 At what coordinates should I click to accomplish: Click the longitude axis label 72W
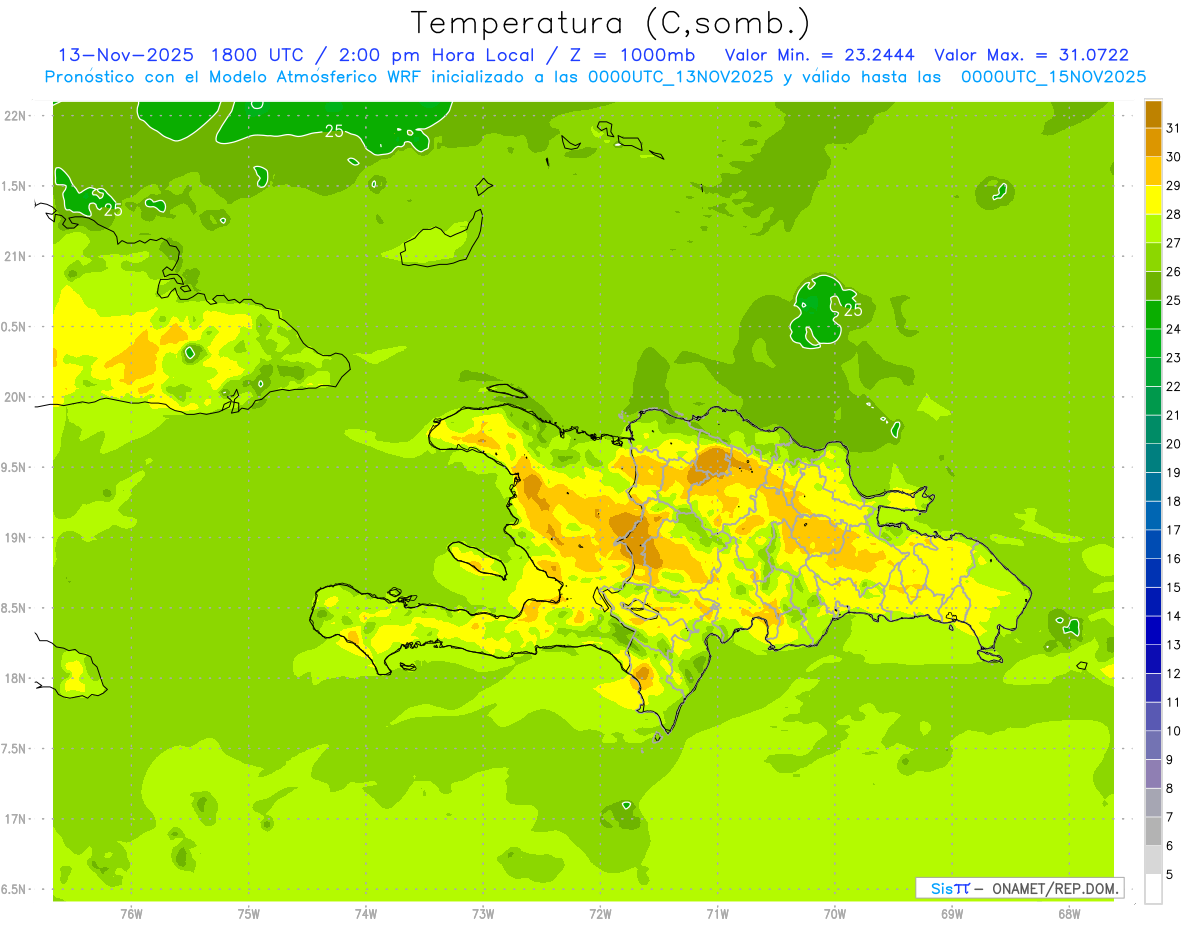click(600, 914)
